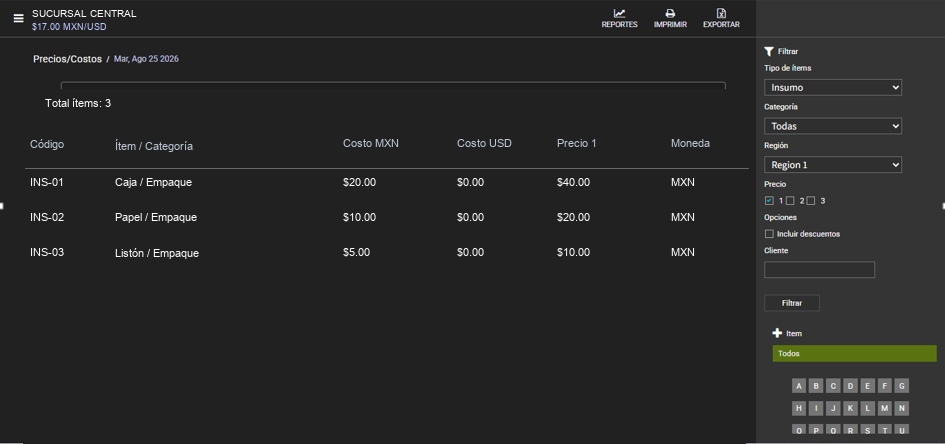The image size is (945, 444).
Task: Click the $20.00 cost of Caja
Action: [x=359, y=182]
